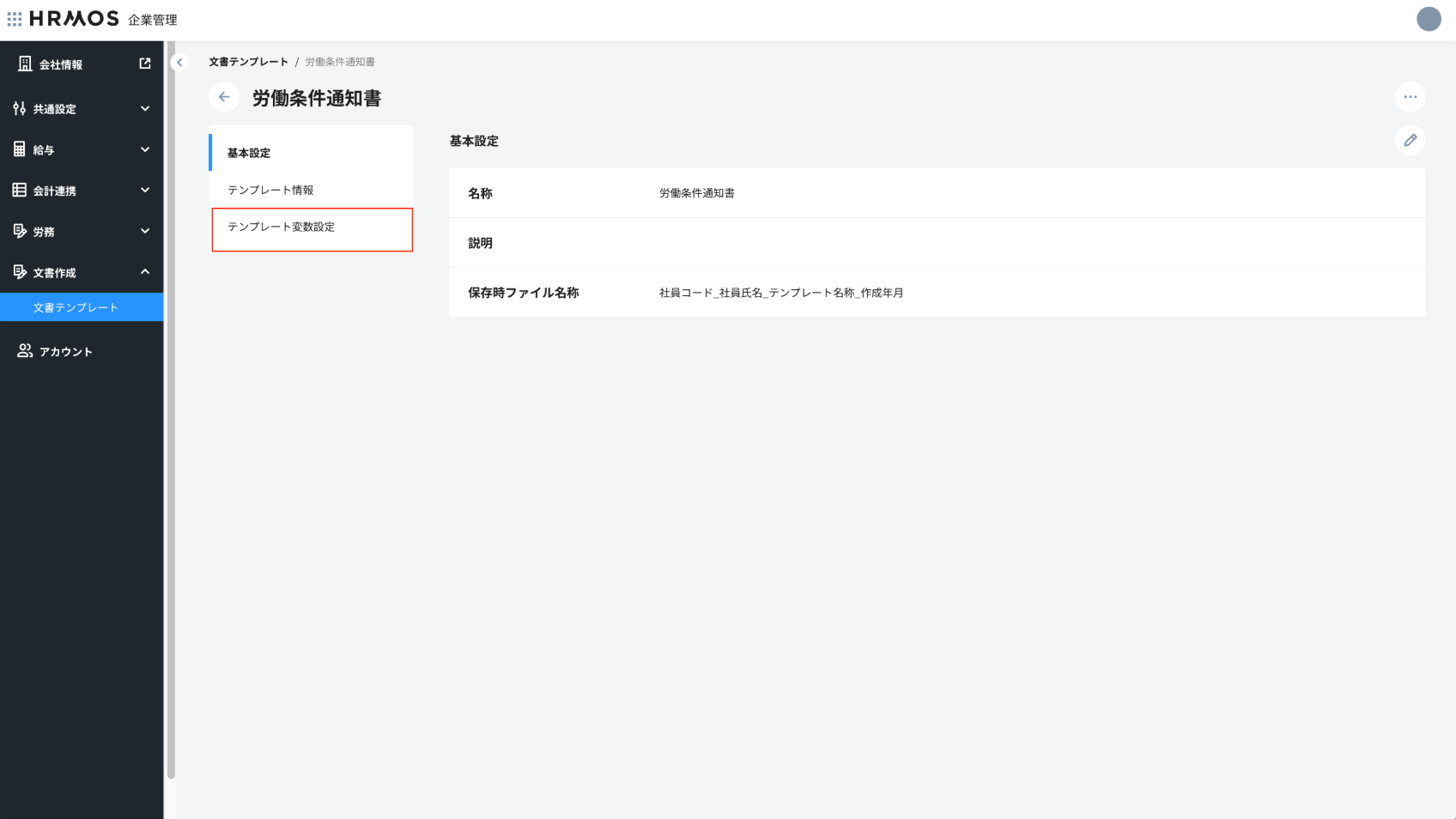Expand the 共通設定 menu

coord(144,109)
